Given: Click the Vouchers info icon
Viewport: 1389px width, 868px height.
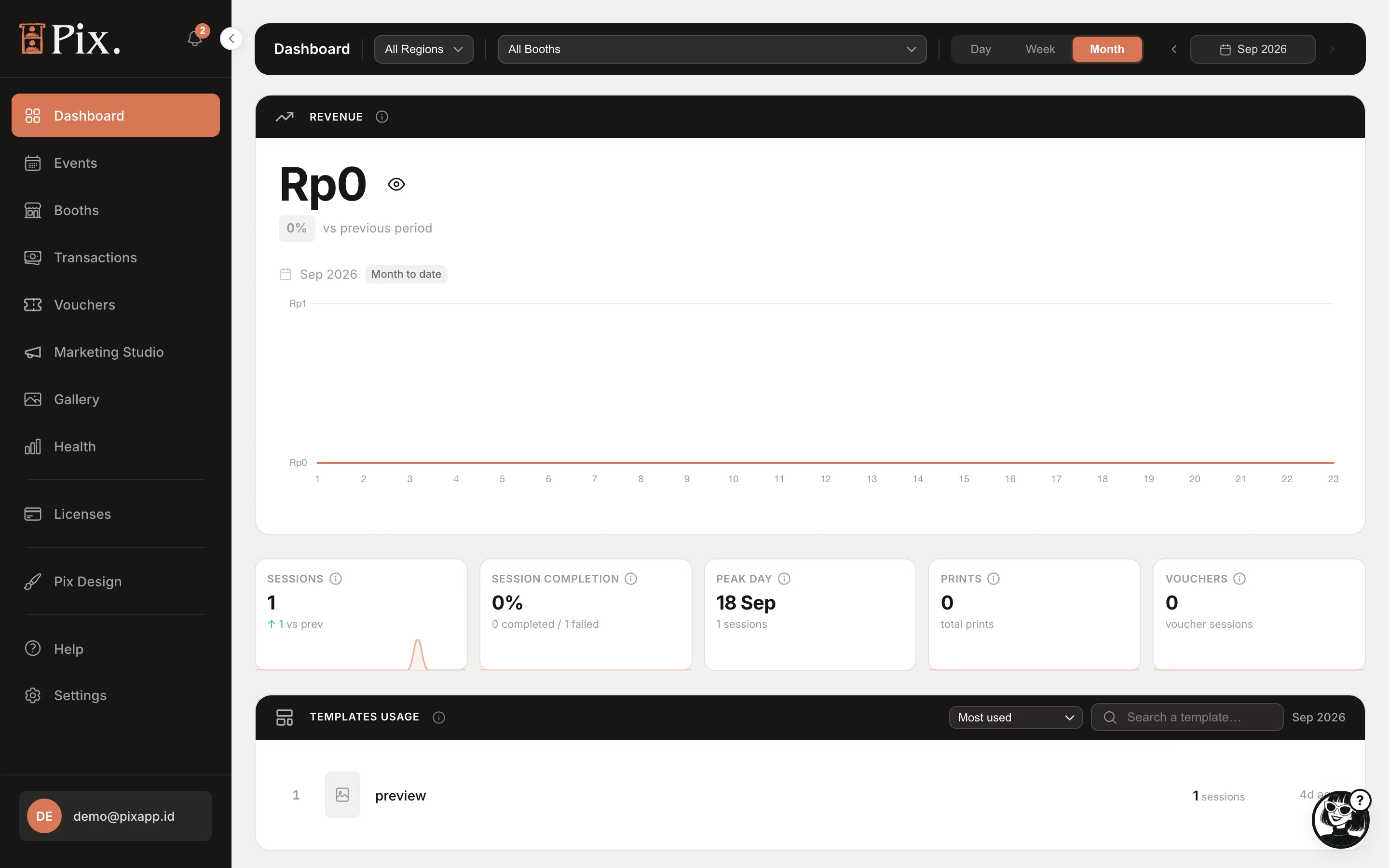Looking at the screenshot, I should [1239, 579].
